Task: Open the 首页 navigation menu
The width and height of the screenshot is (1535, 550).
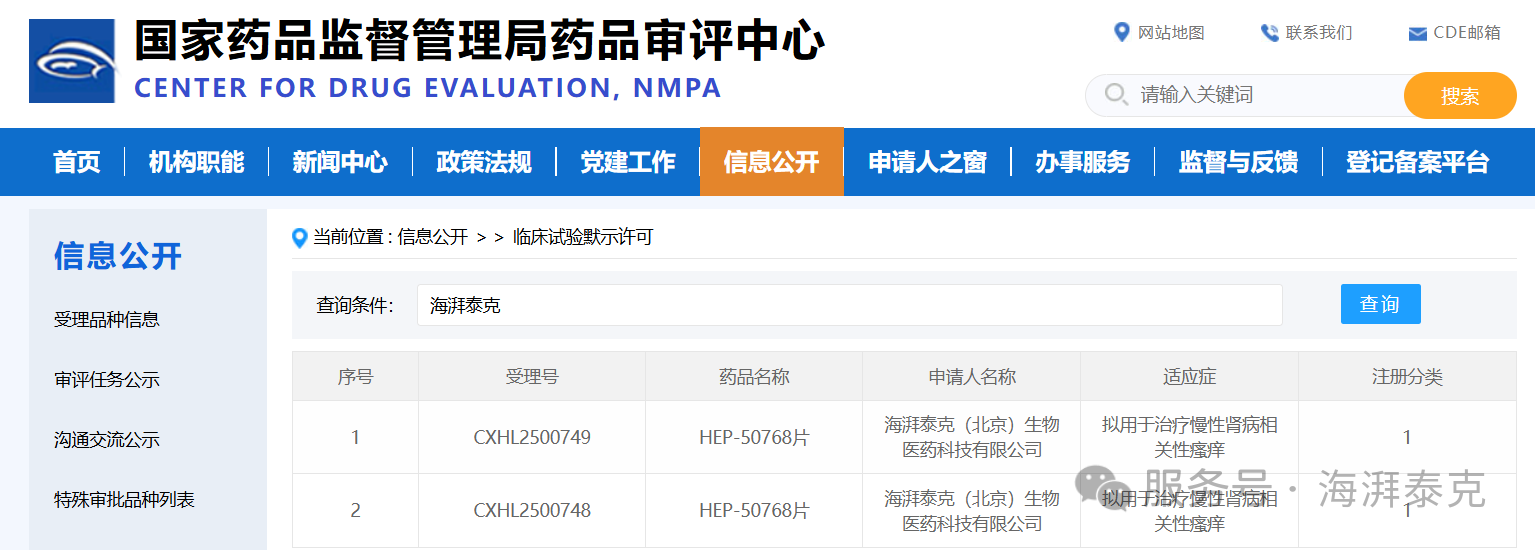Action: pyautogui.click(x=77, y=162)
